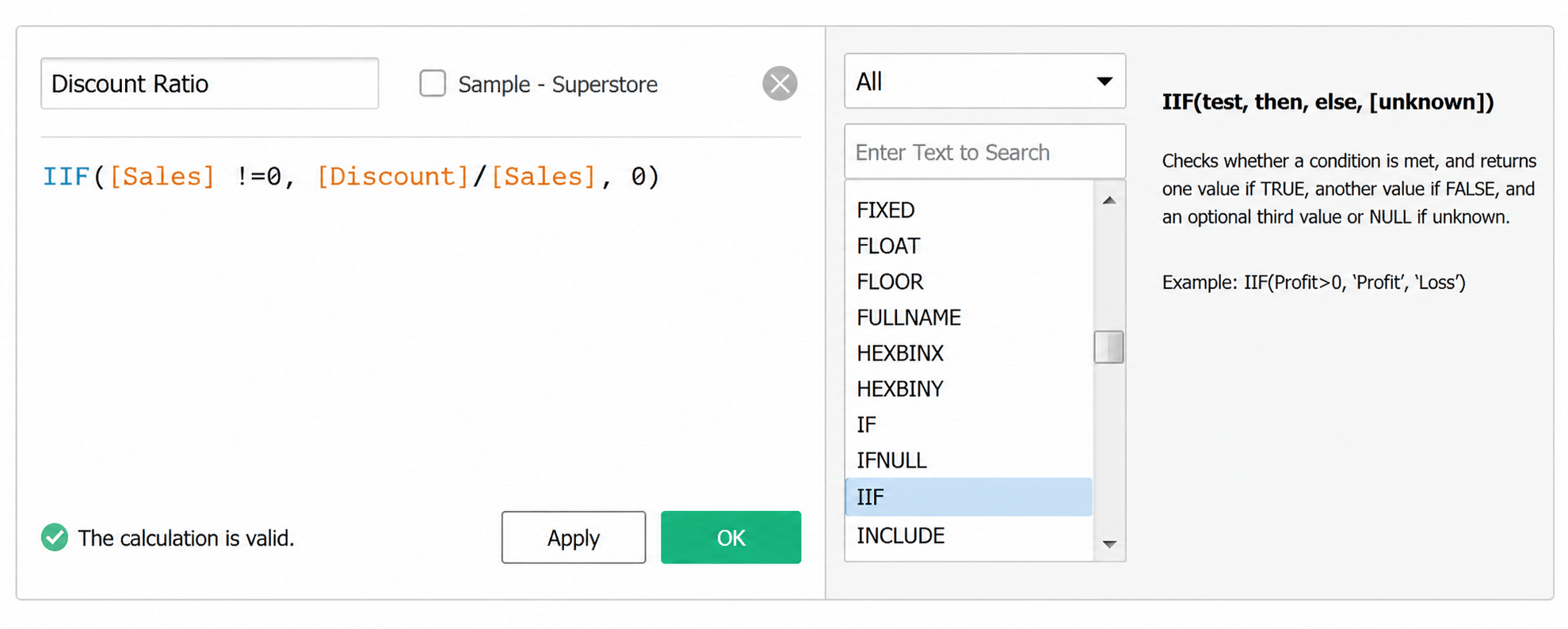Select FULLNAME in the function list
The width and height of the screenshot is (1568, 629).
(x=969, y=317)
